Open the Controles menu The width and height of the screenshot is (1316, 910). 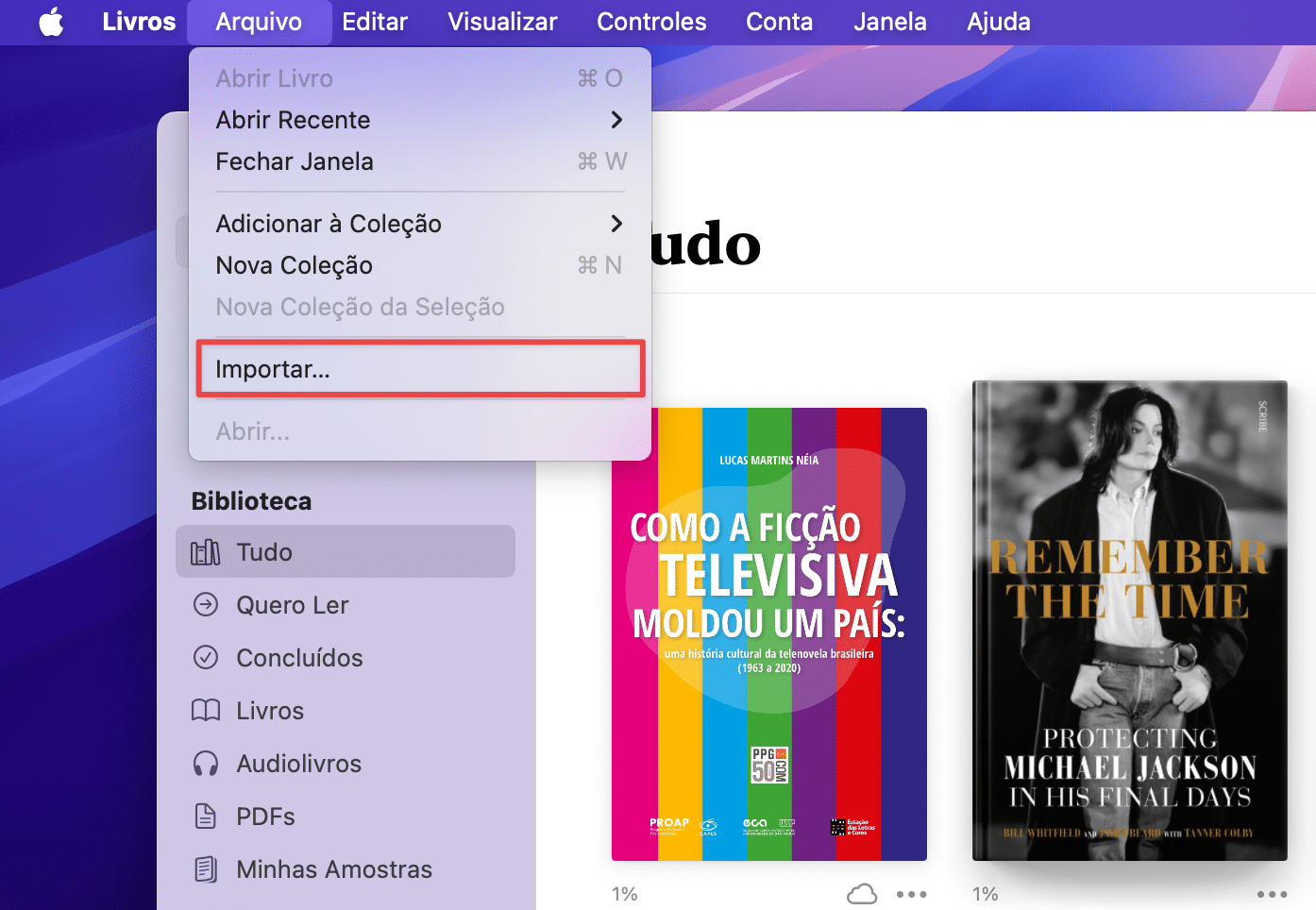[651, 22]
